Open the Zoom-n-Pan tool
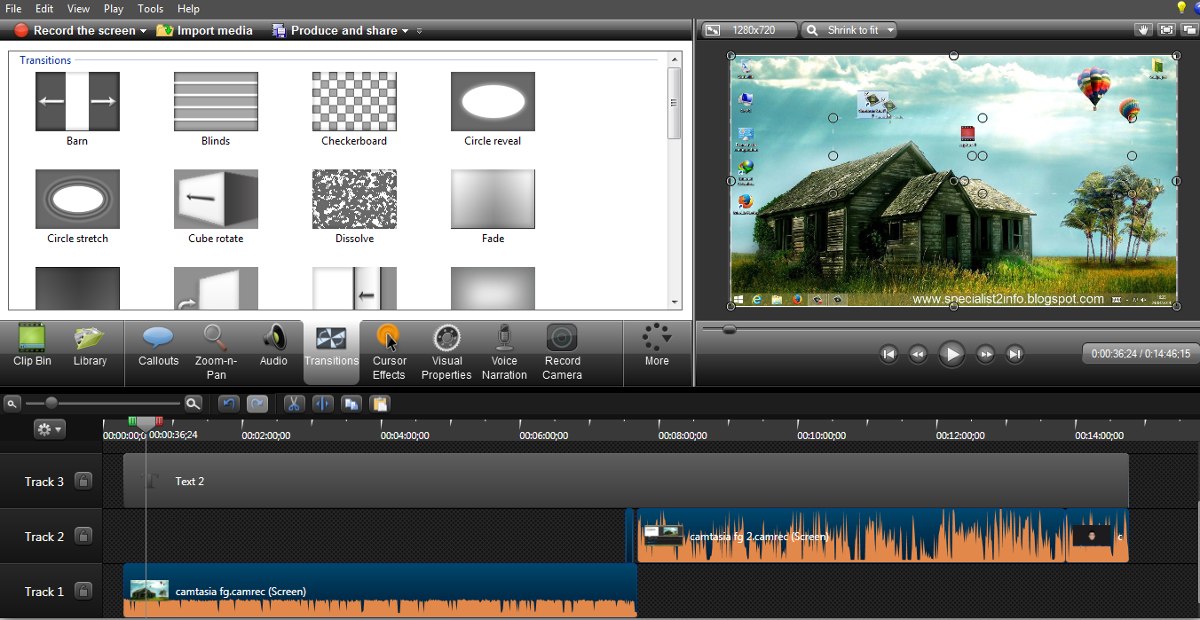This screenshot has height=620, width=1200. [x=216, y=353]
